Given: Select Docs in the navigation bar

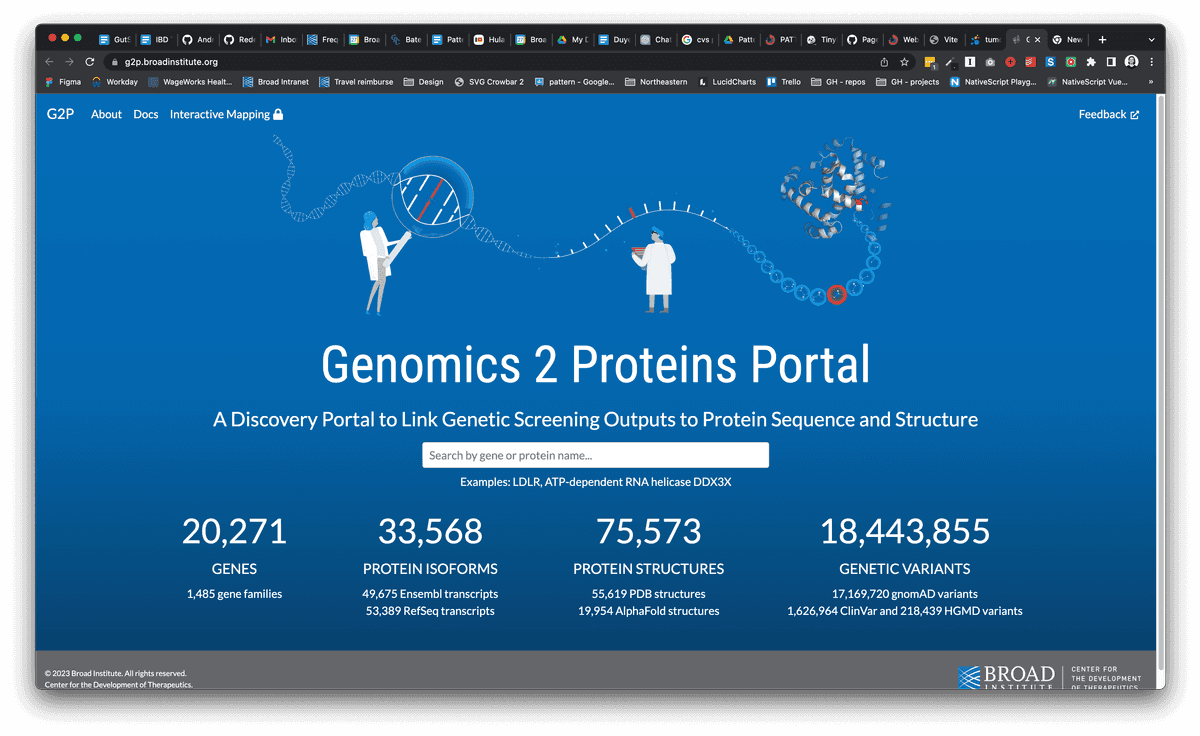Looking at the screenshot, I should click(145, 114).
